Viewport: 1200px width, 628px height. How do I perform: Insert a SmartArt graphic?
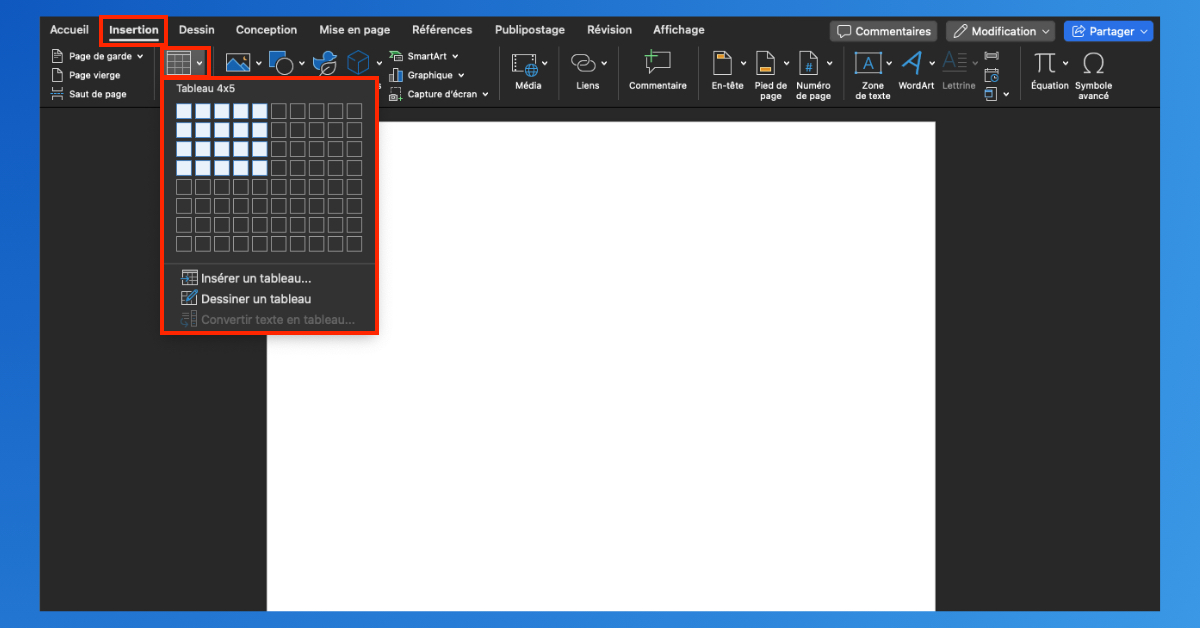pyautogui.click(x=424, y=56)
